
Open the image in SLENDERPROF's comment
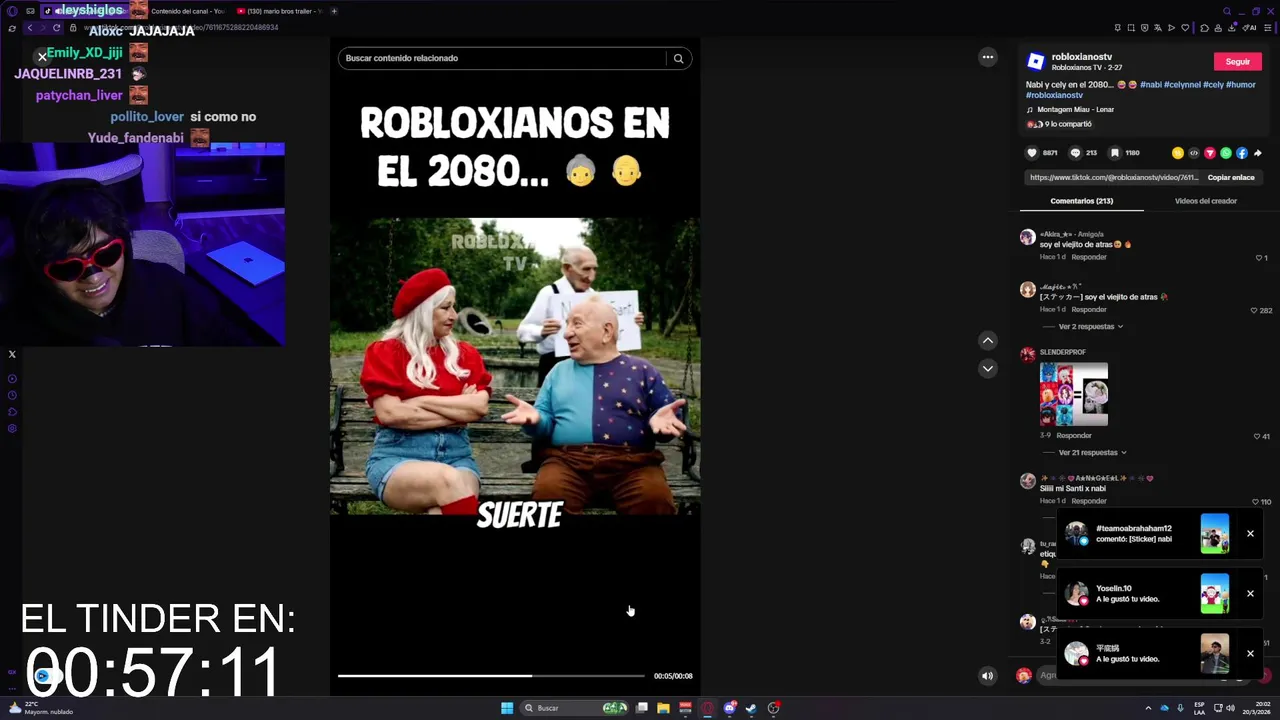(x=1074, y=395)
